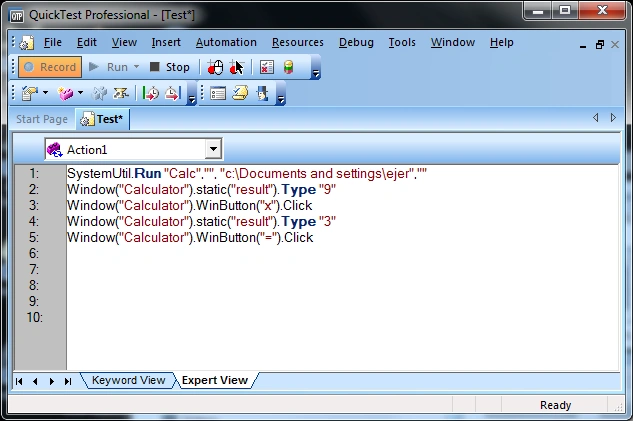Click the Low Level Recording pointer icon
This screenshot has height=421, width=633.
[x=237, y=67]
